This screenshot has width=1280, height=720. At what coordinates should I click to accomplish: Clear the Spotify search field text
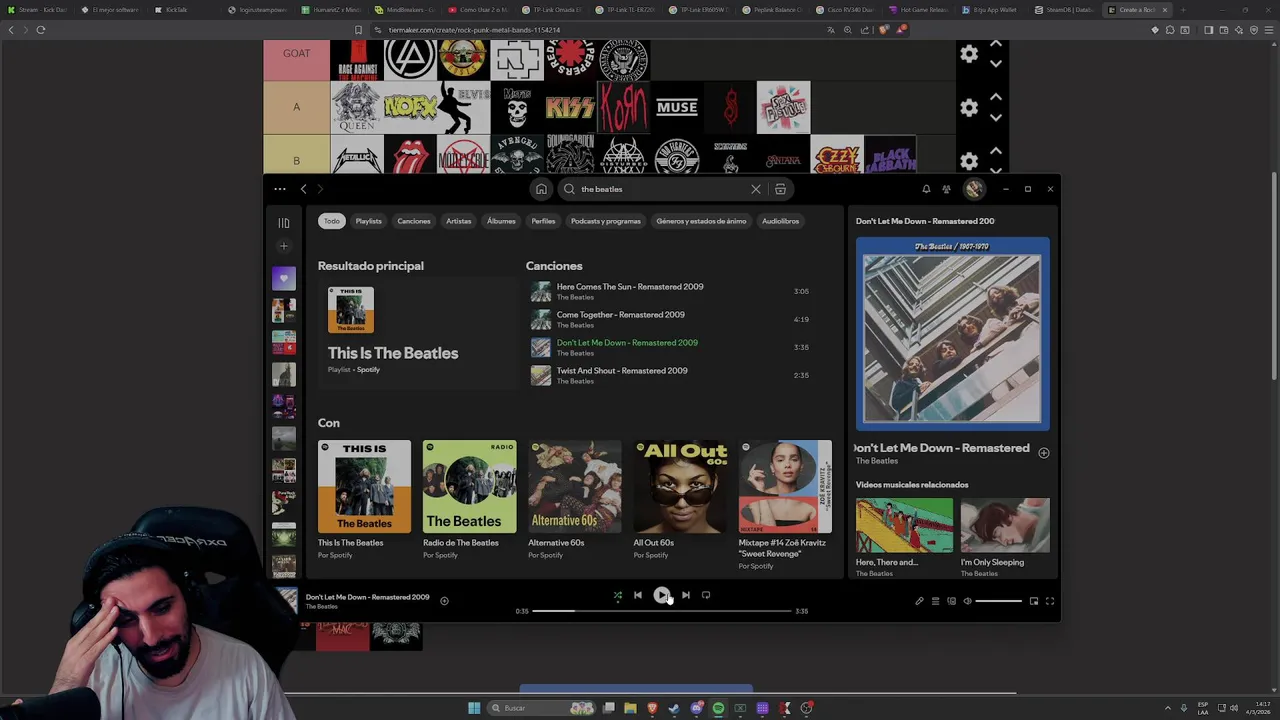pos(756,189)
